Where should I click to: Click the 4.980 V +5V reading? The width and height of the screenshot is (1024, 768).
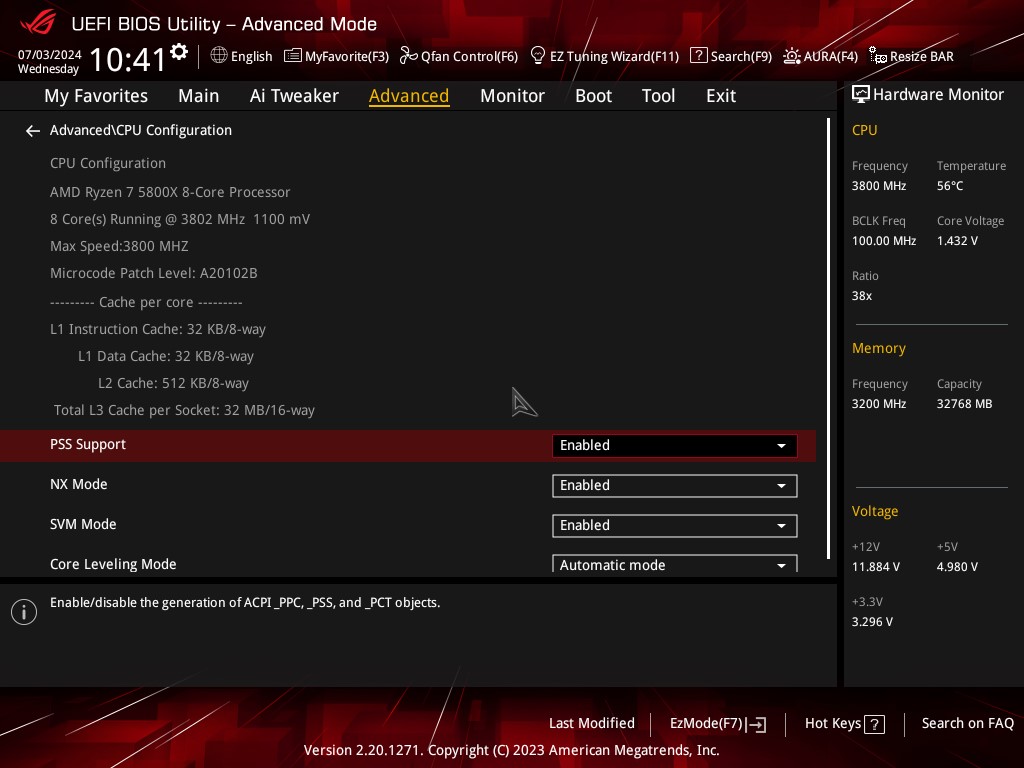(x=957, y=567)
